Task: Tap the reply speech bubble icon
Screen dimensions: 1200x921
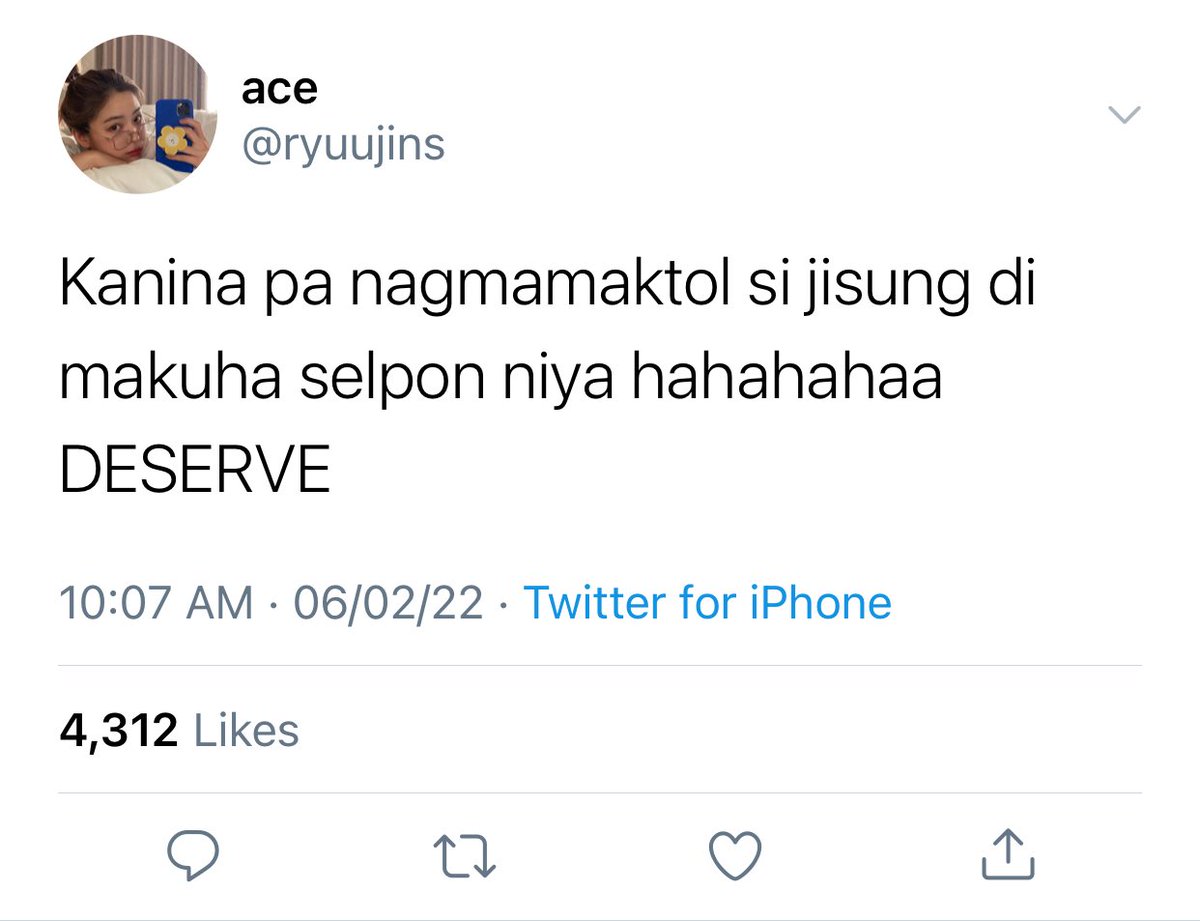Action: (192, 853)
